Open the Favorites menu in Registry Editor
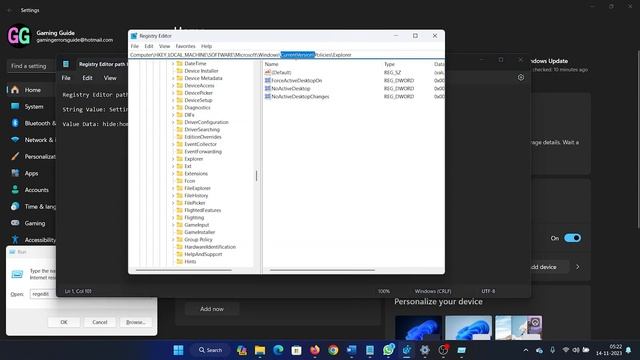 click(x=185, y=46)
